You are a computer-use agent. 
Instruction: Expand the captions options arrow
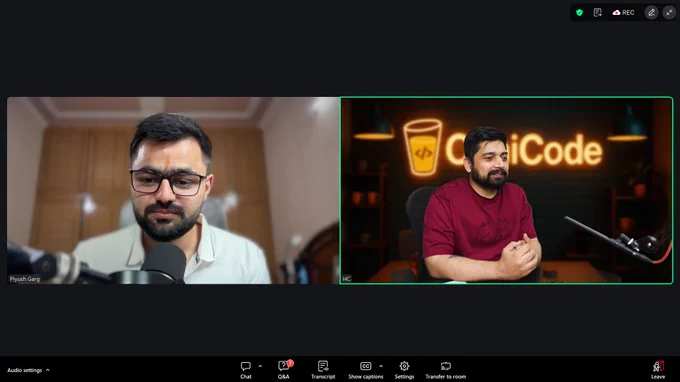381,366
